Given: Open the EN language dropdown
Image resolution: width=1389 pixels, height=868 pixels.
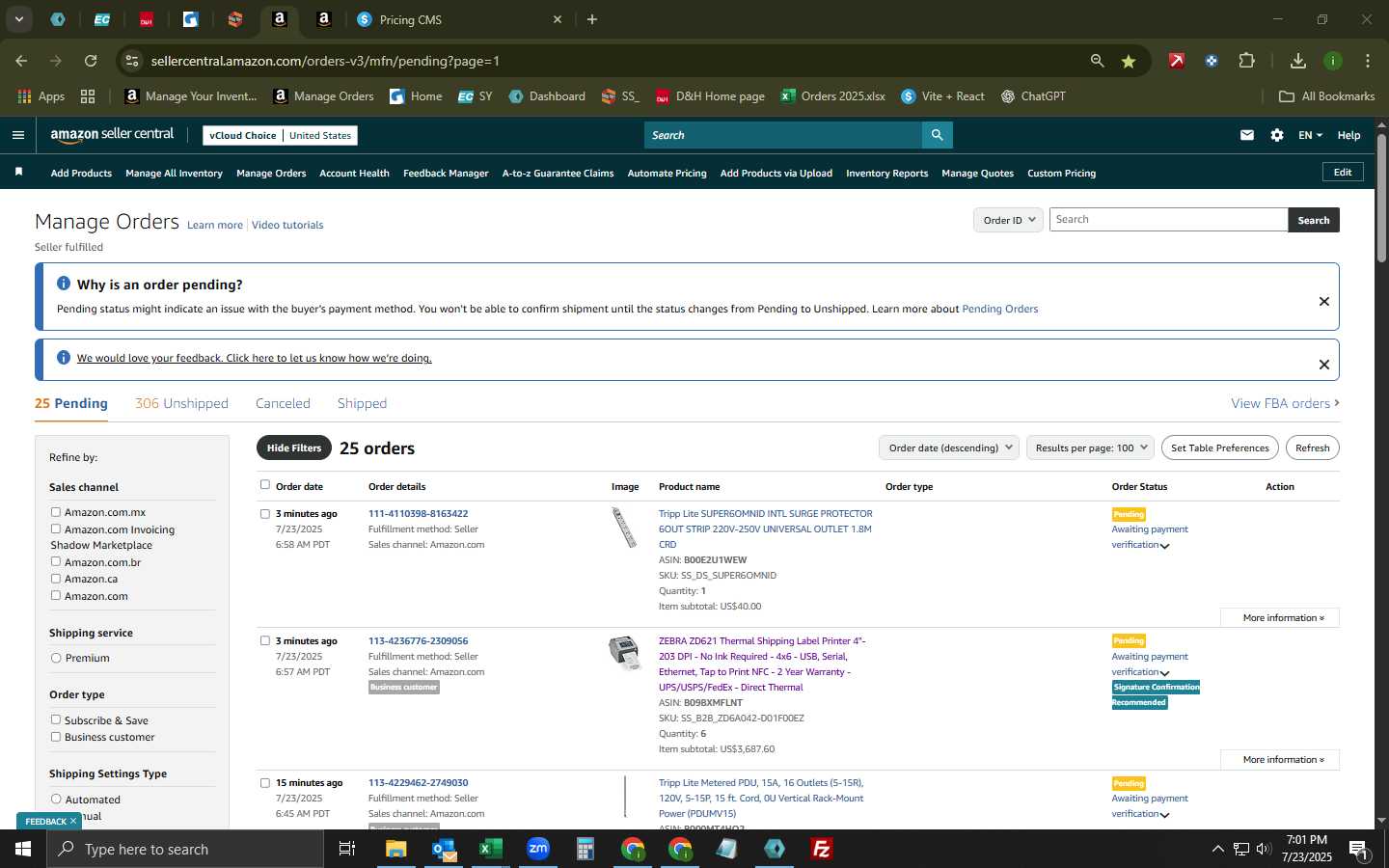Looking at the screenshot, I should [1310, 135].
